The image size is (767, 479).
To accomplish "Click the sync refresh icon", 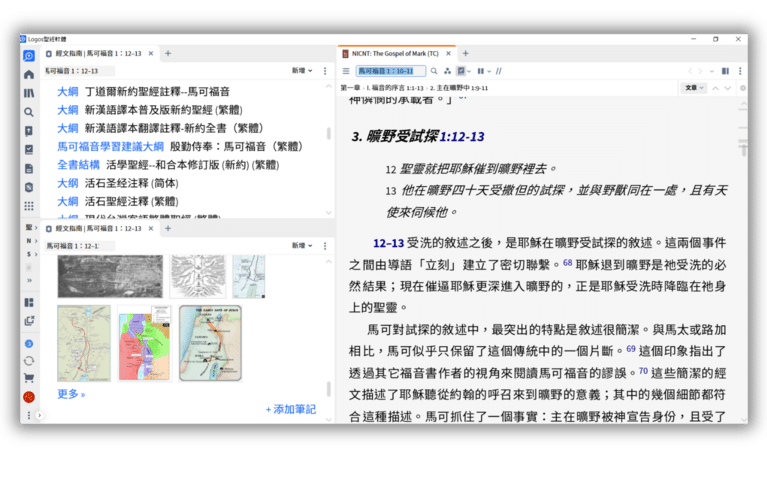I will pos(29,361).
